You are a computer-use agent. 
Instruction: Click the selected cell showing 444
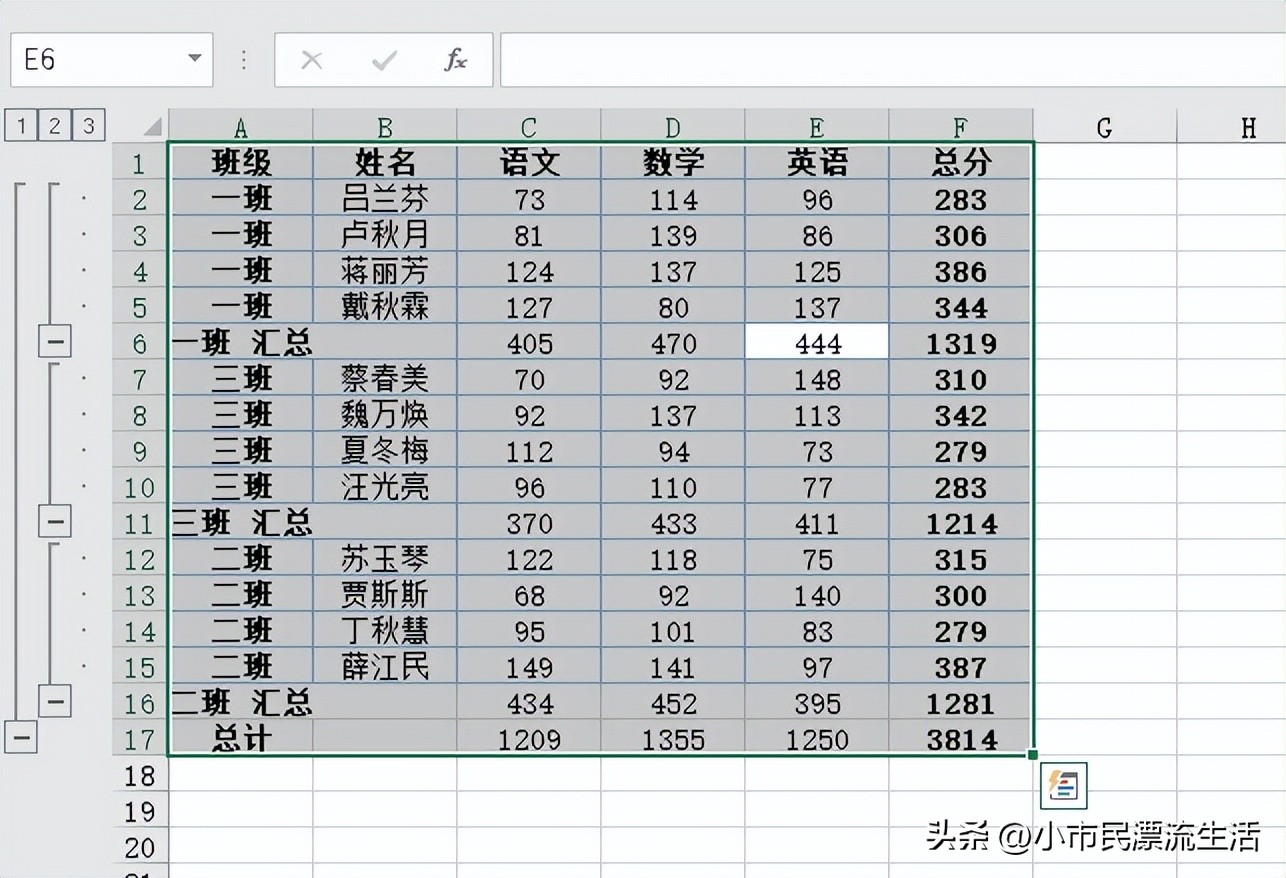(x=817, y=343)
